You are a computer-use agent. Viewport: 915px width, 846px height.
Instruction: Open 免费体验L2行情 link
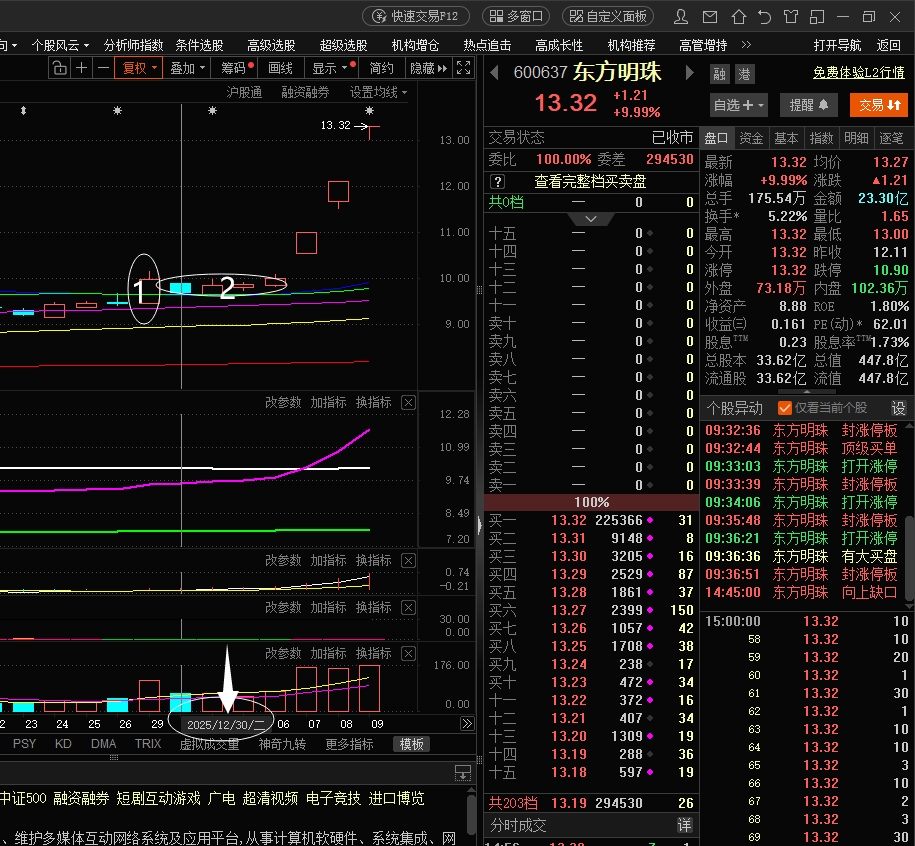(x=859, y=72)
